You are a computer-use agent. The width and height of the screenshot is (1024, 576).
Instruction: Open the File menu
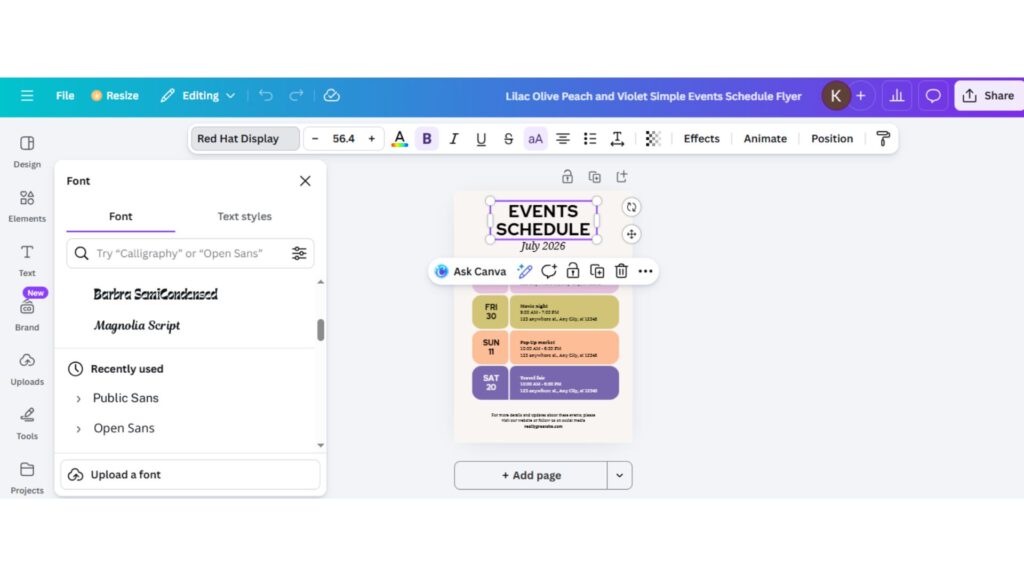click(65, 96)
